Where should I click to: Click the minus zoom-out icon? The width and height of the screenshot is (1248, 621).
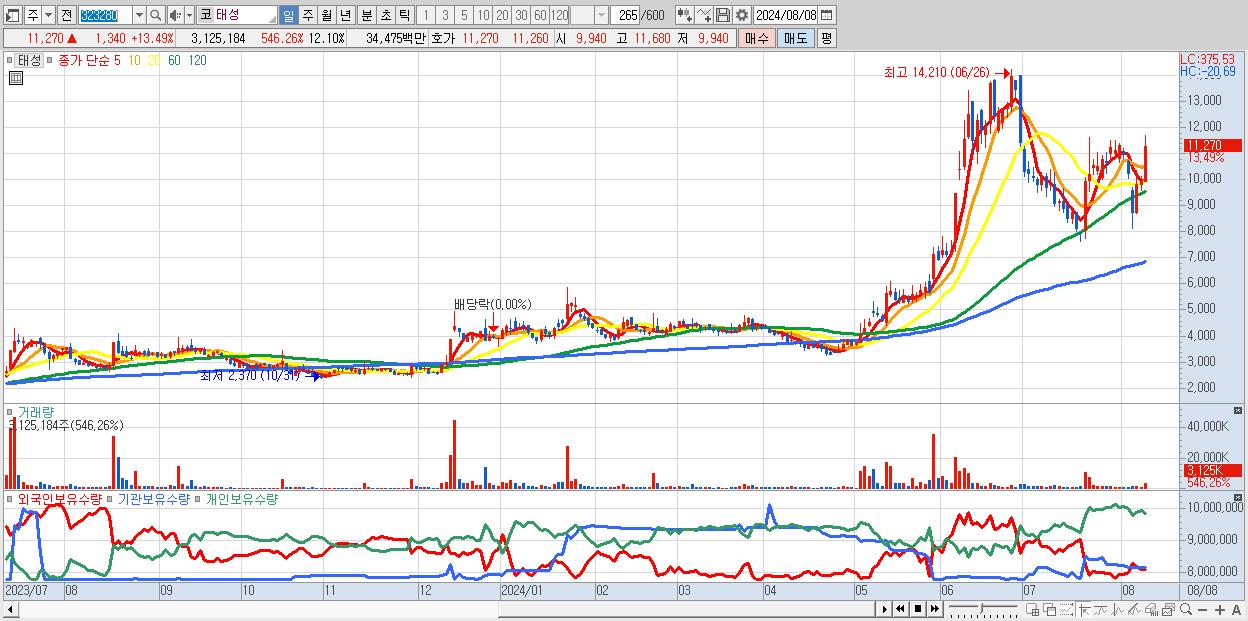tap(1202, 610)
